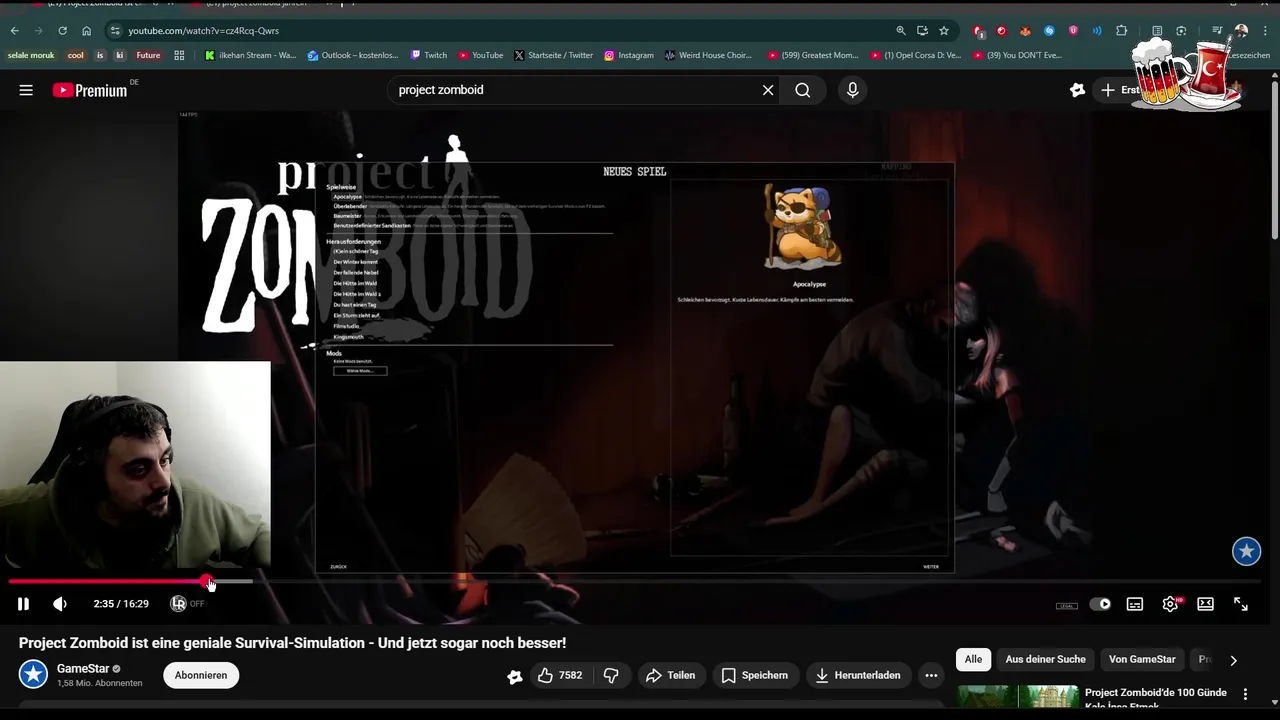Open the GameStar channel avatar
This screenshot has width=1280, height=720.
(x=33, y=674)
